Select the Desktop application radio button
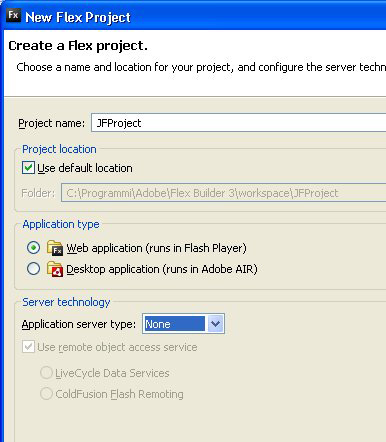 pos(33,269)
